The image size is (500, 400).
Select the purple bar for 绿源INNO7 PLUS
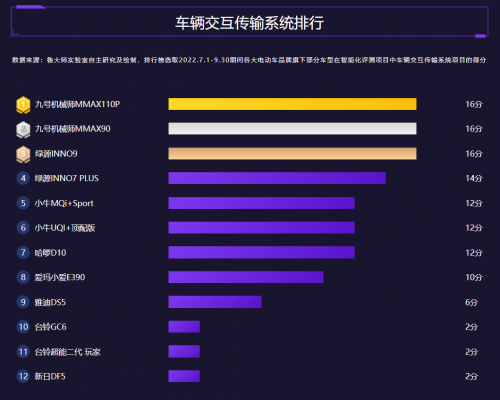click(x=277, y=178)
